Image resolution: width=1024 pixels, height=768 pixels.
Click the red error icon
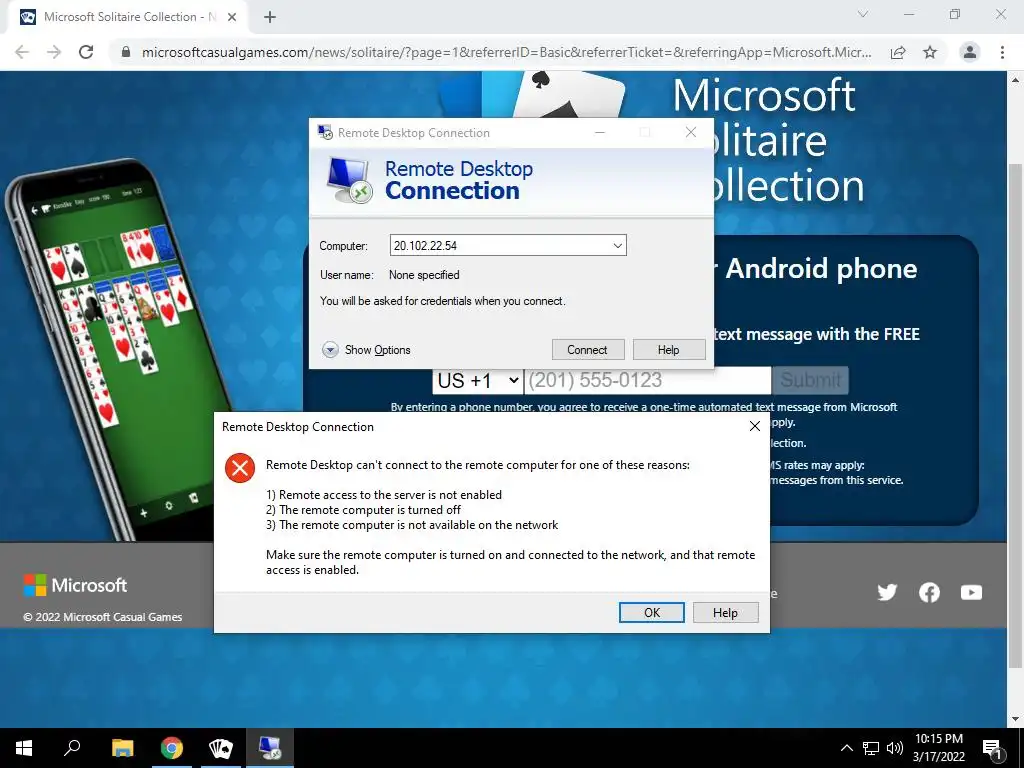(x=240, y=468)
